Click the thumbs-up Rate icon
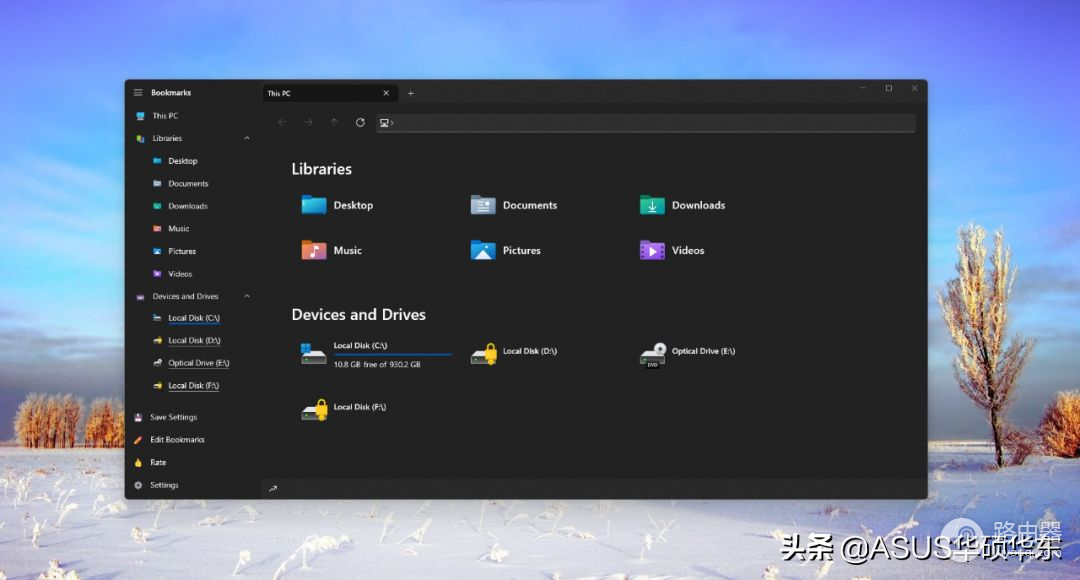Screen dimensions: 1080x580 coord(138,463)
